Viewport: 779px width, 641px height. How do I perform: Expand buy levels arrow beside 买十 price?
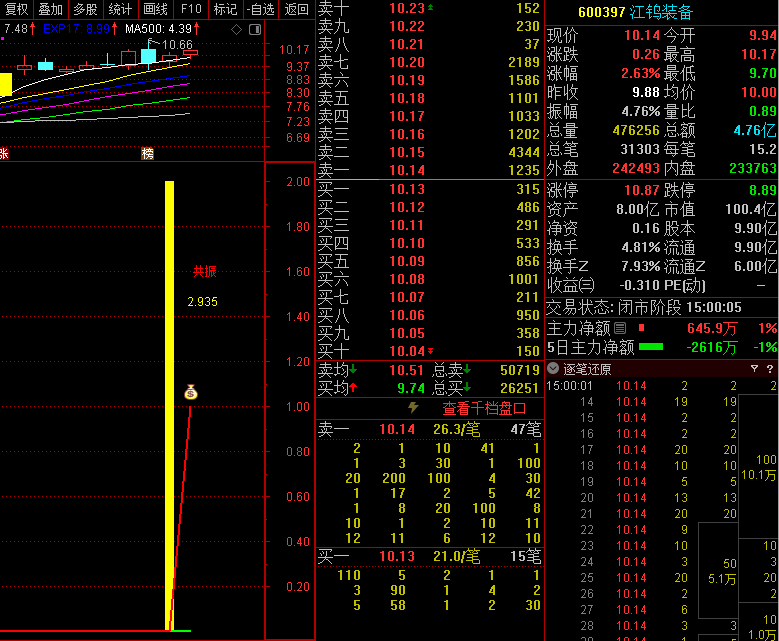coord(431,351)
